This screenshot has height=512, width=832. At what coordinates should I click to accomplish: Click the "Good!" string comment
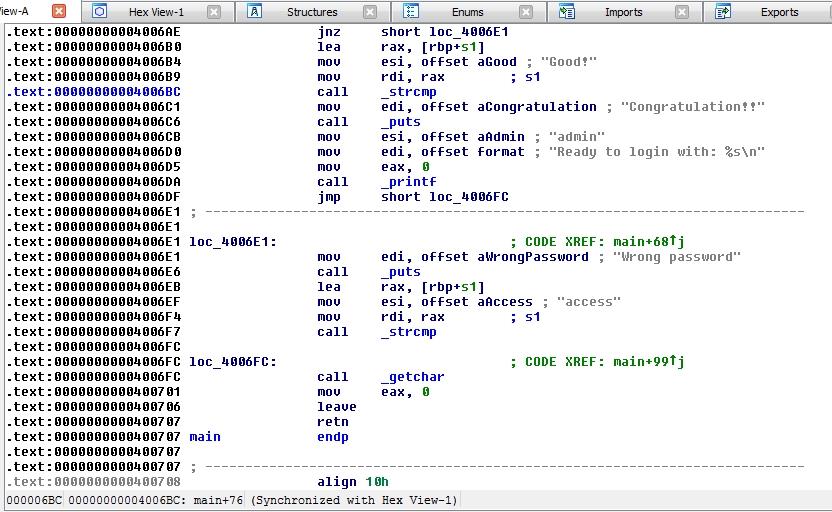pos(568,62)
